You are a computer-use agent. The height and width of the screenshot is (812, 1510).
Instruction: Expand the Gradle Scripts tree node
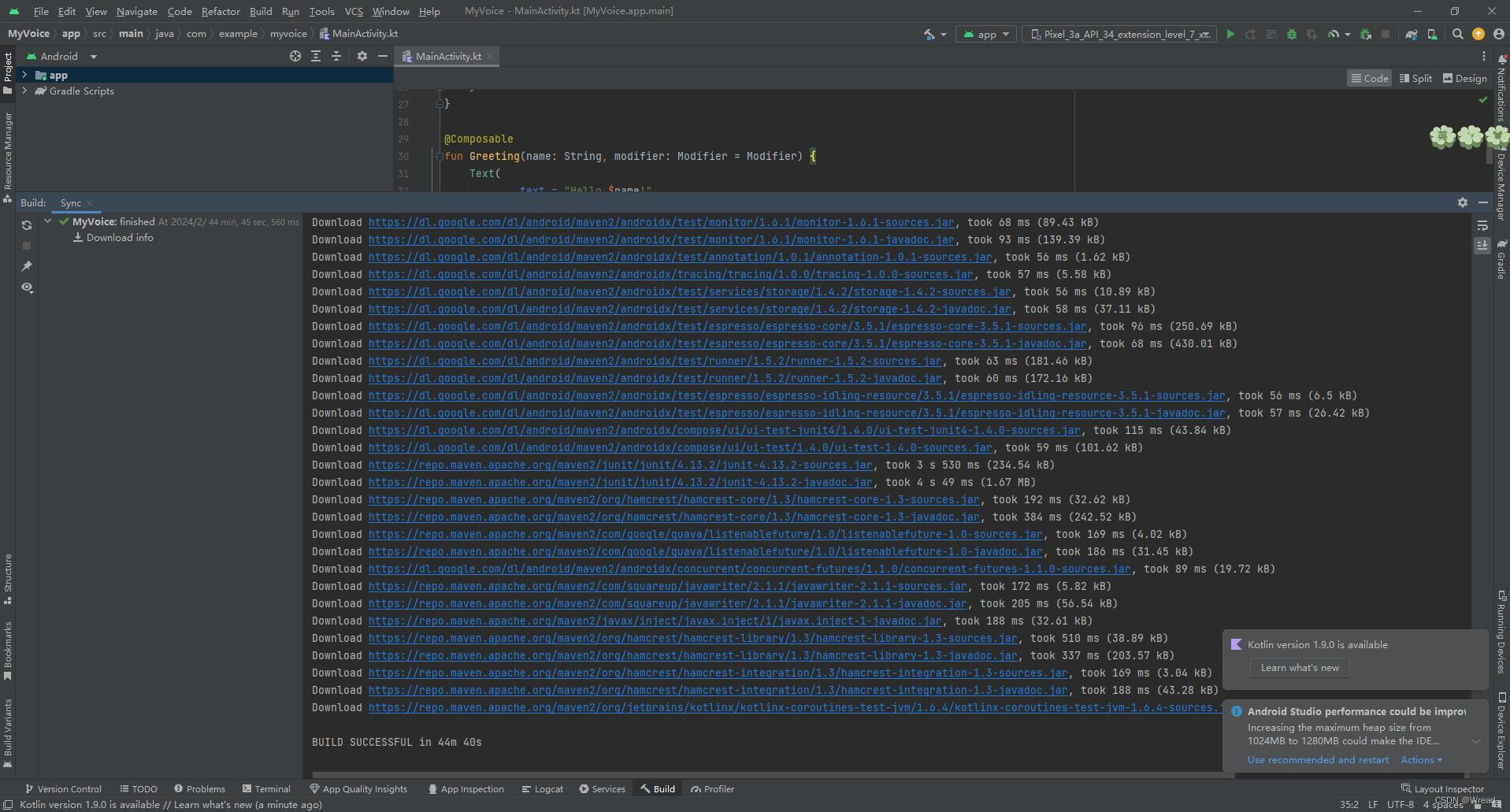coord(24,91)
